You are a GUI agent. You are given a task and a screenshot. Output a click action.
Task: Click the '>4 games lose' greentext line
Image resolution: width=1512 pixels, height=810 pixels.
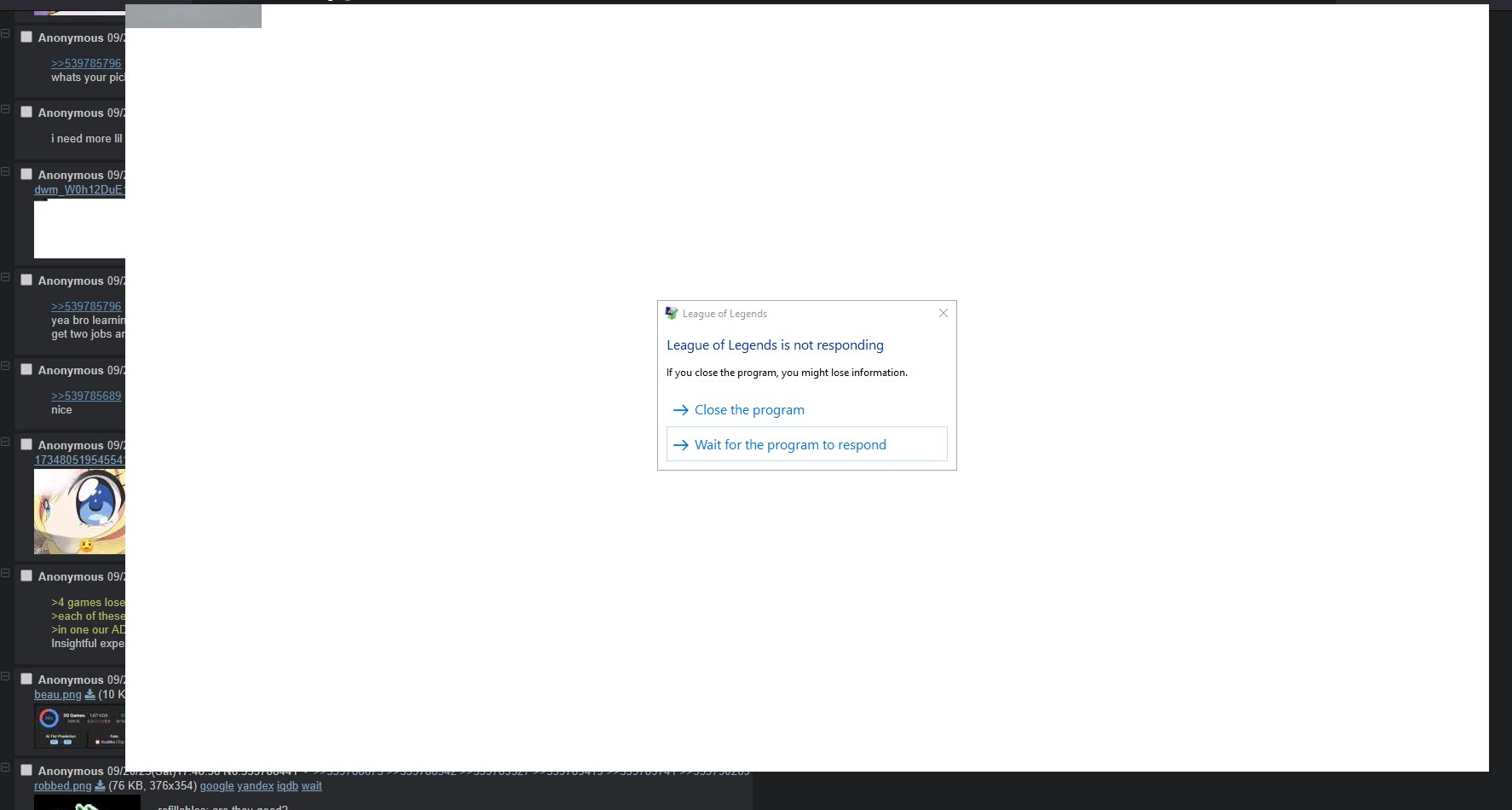[88, 602]
